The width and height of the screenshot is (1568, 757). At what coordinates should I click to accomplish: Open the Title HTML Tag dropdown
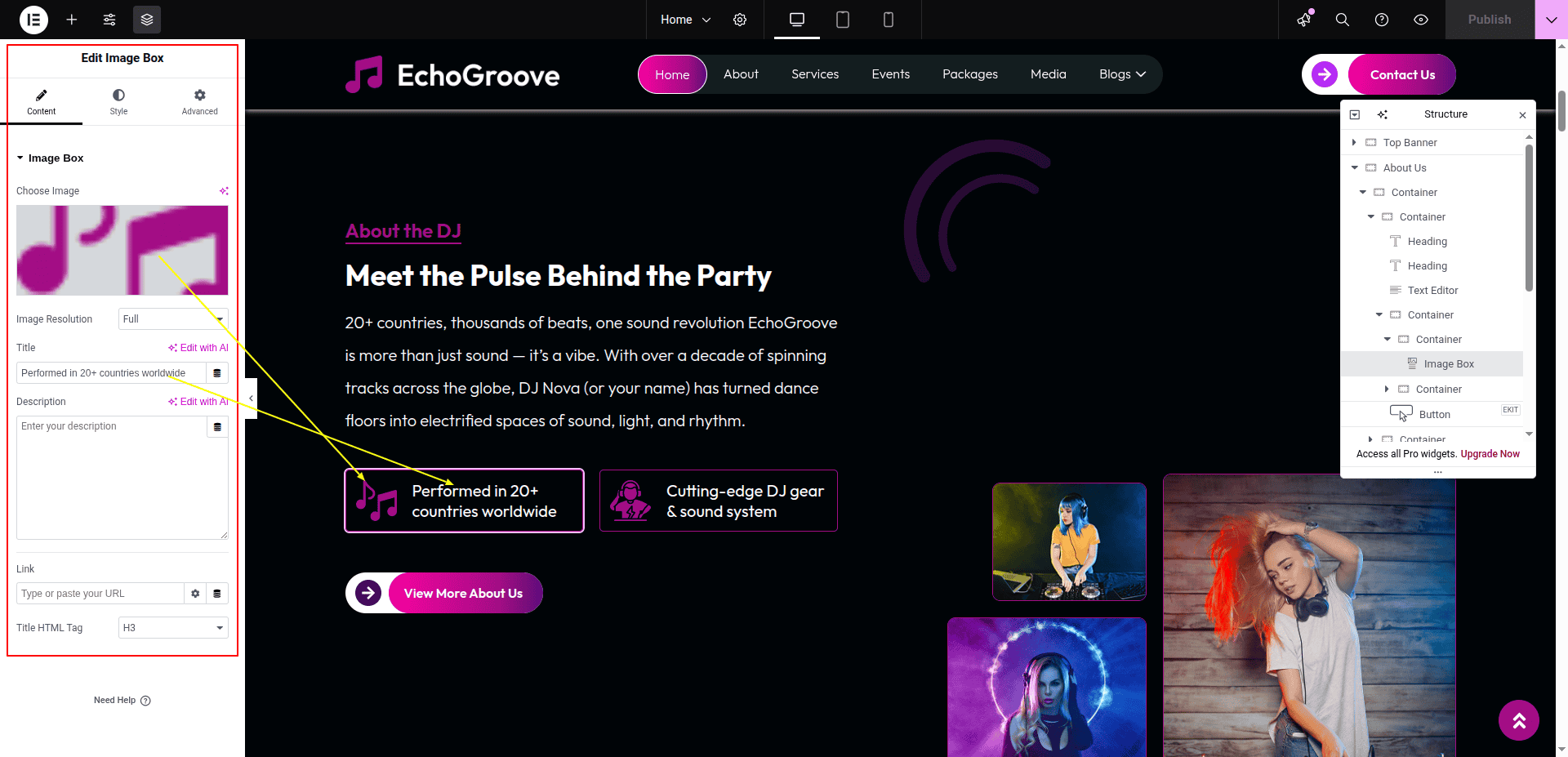point(173,628)
